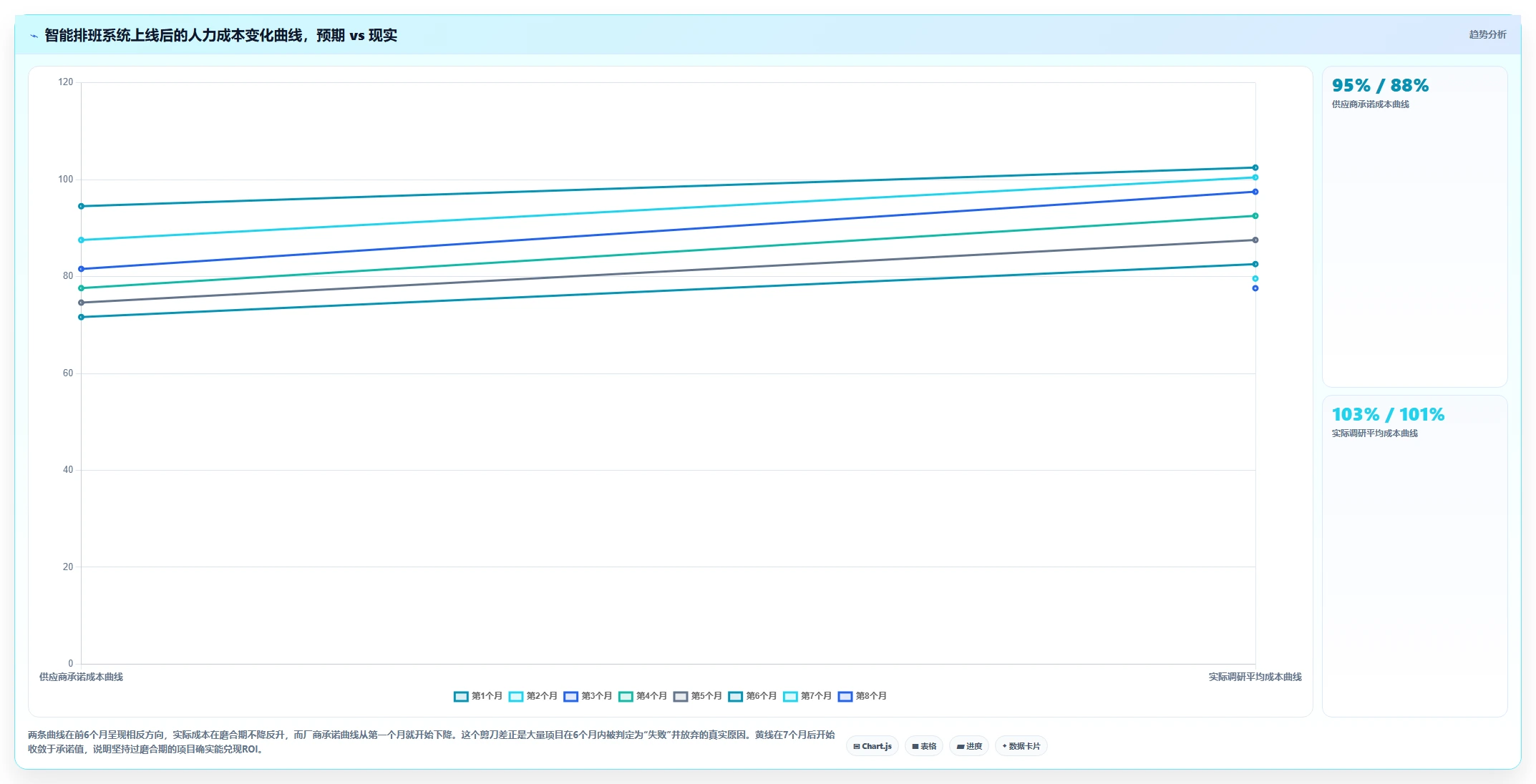Click the trend icon beside the chart title
Viewport: 1536px width, 784px height.
[x=34, y=36]
